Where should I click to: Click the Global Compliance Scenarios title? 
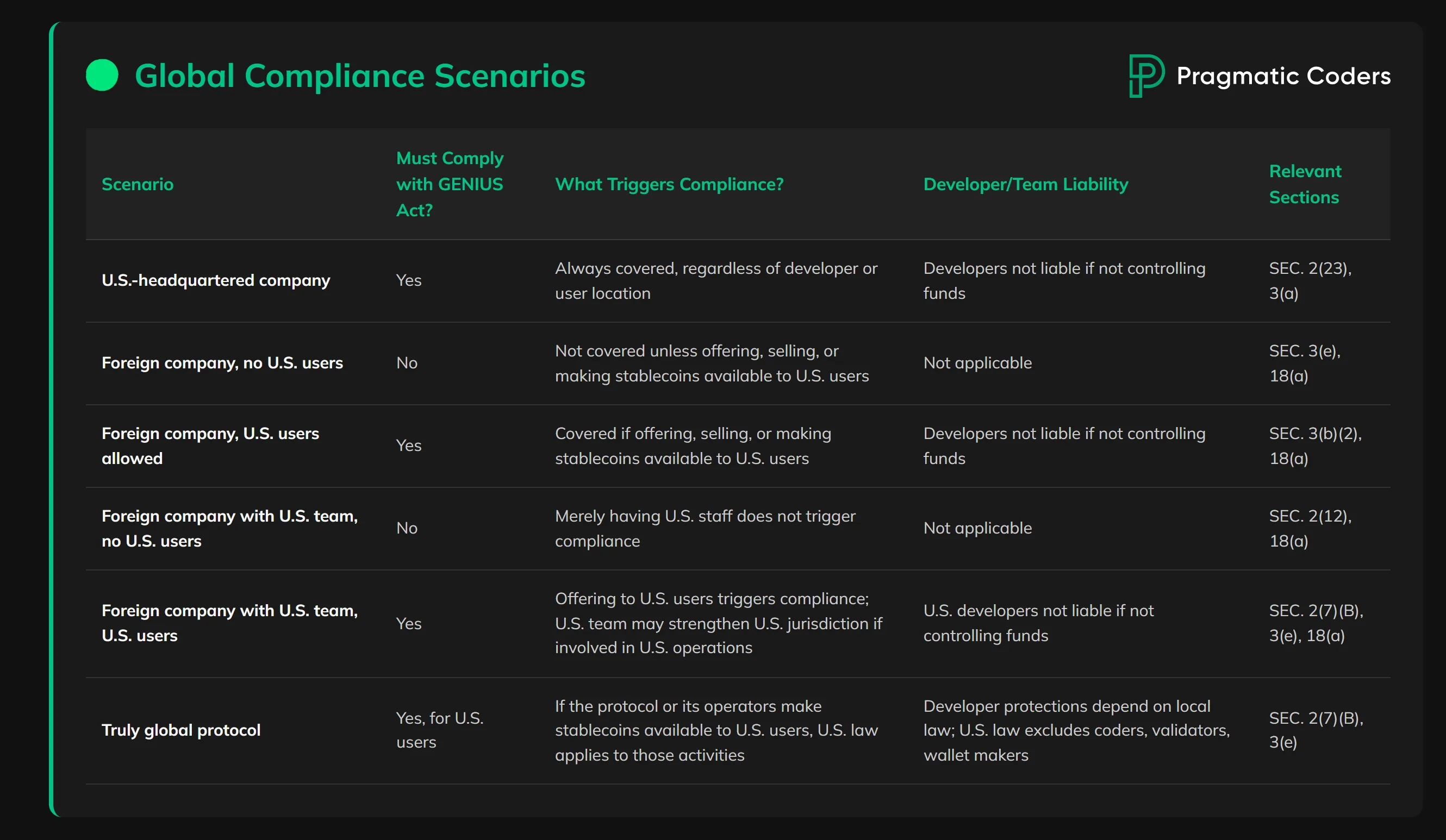point(359,75)
